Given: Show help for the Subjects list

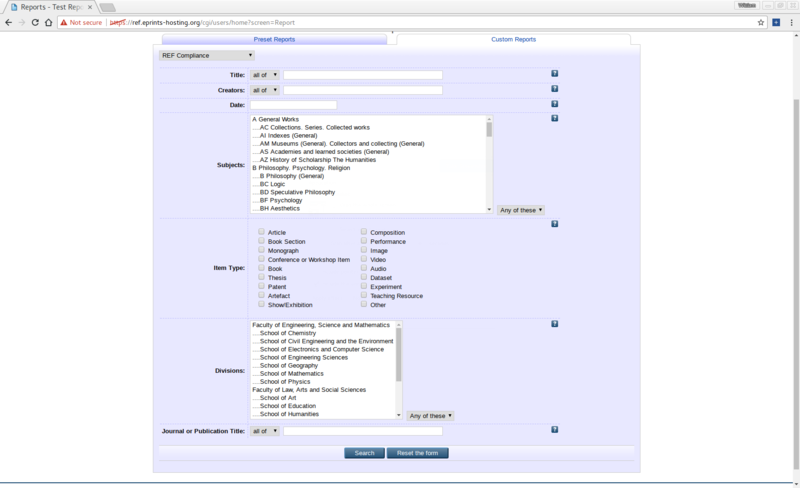Looking at the screenshot, I should point(555,119).
